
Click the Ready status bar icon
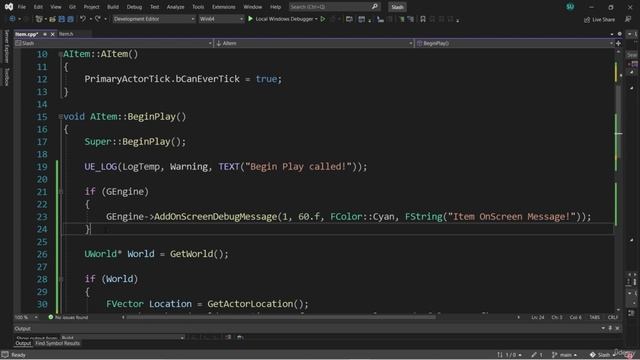[x=4, y=355]
